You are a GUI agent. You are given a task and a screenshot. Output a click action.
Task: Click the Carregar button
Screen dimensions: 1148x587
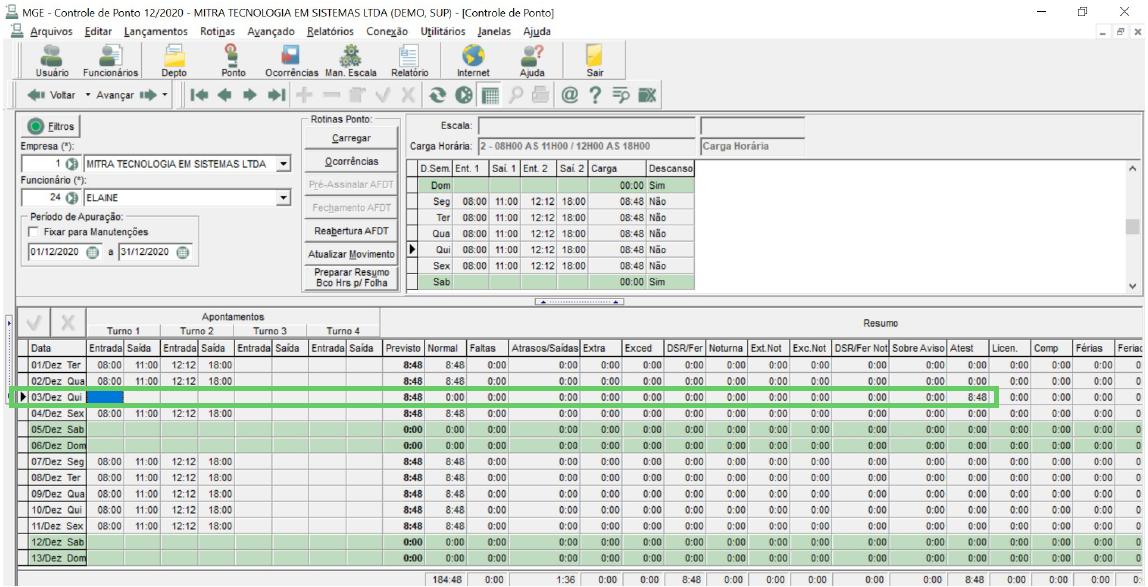tap(351, 138)
